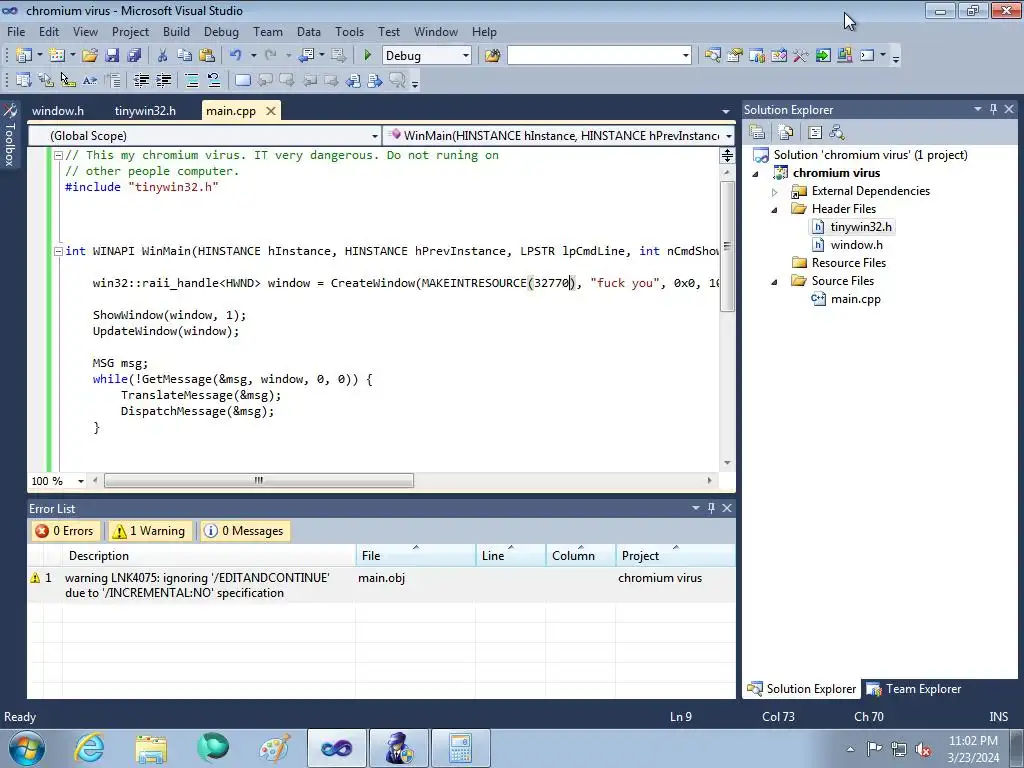Click the editor horizontal scrollbar thumb
The height and width of the screenshot is (768, 1024).
(259, 481)
